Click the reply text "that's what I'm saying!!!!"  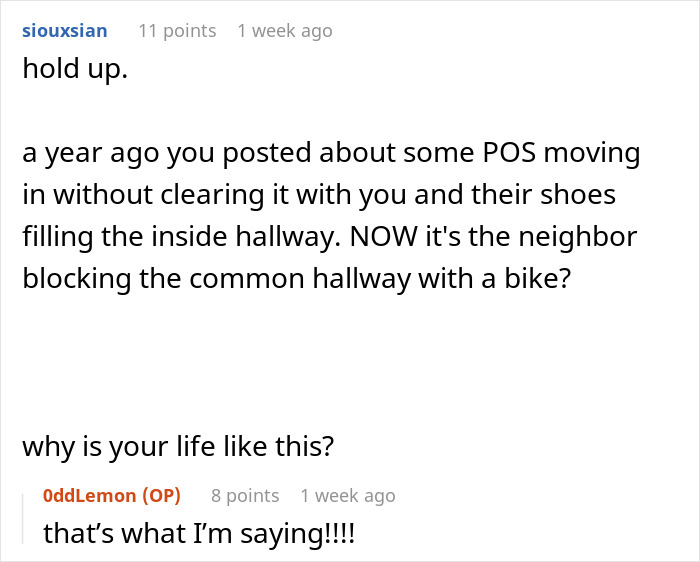[x=199, y=533]
